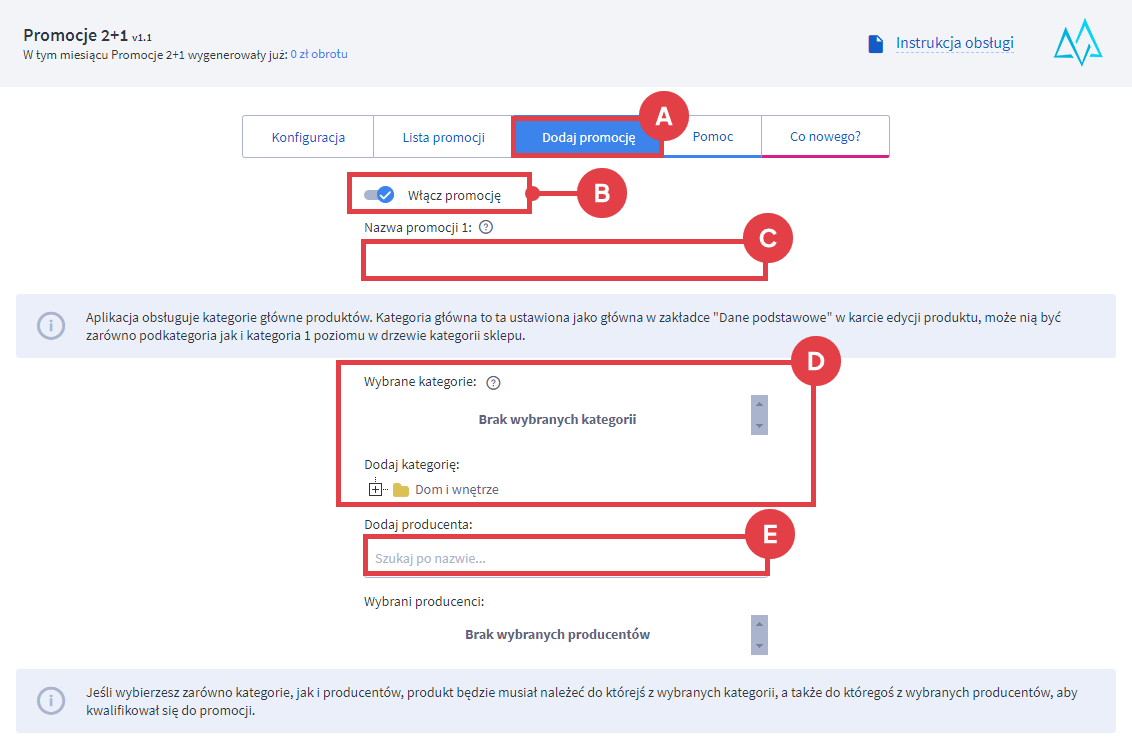This screenshot has height=743, width=1132.
Task: Click up arrow in selected categories list
Action: (759, 404)
